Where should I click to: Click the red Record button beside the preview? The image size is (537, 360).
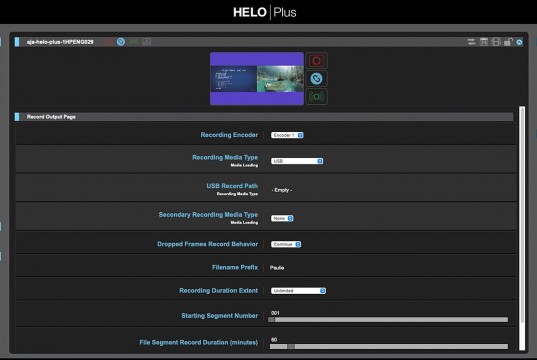click(316, 61)
